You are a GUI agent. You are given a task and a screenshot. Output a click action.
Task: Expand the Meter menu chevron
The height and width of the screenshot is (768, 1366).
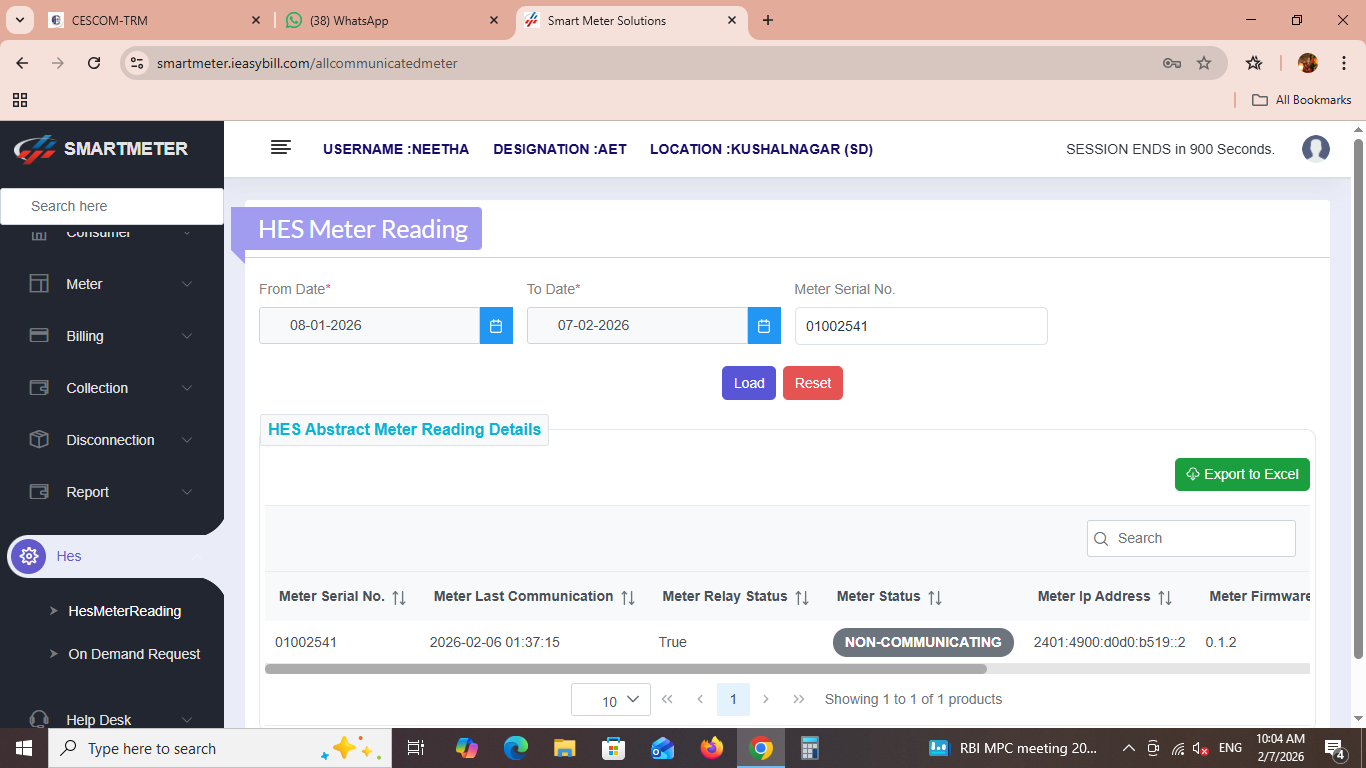click(187, 284)
